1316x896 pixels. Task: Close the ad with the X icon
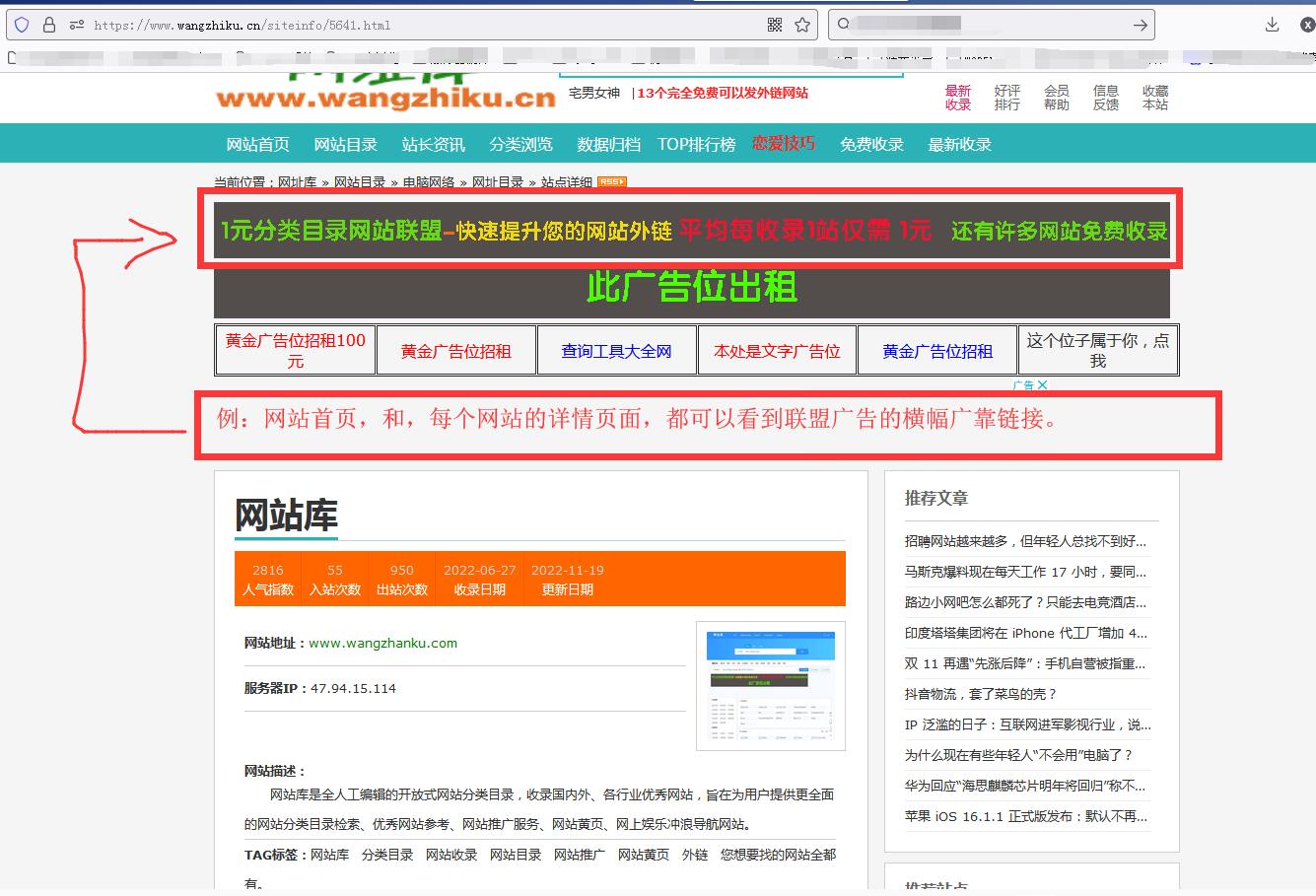point(1042,385)
